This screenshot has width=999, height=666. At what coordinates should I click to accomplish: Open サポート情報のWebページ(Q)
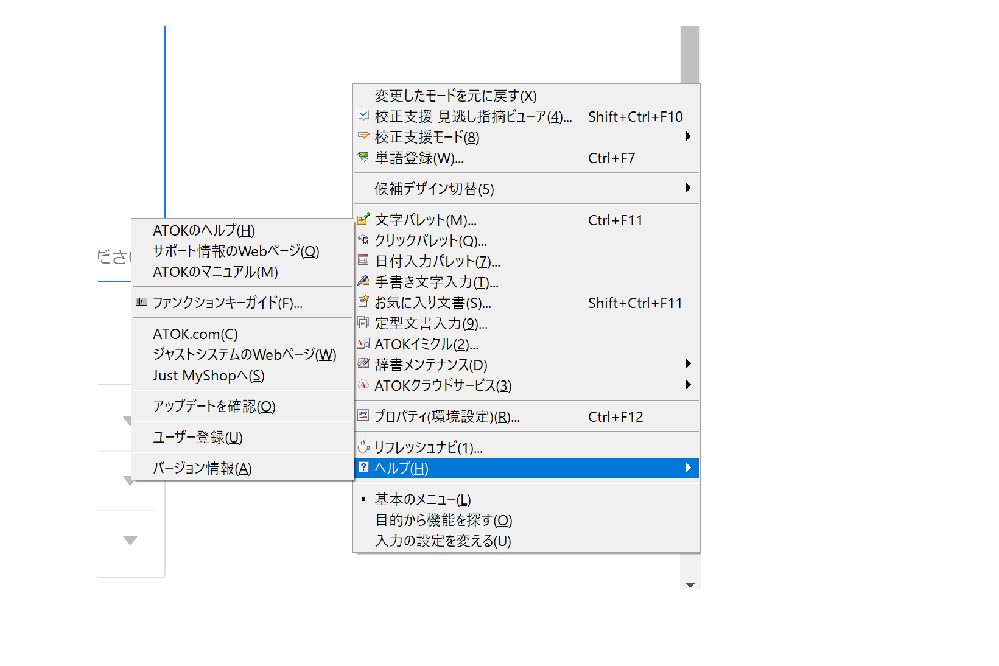coord(236,251)
